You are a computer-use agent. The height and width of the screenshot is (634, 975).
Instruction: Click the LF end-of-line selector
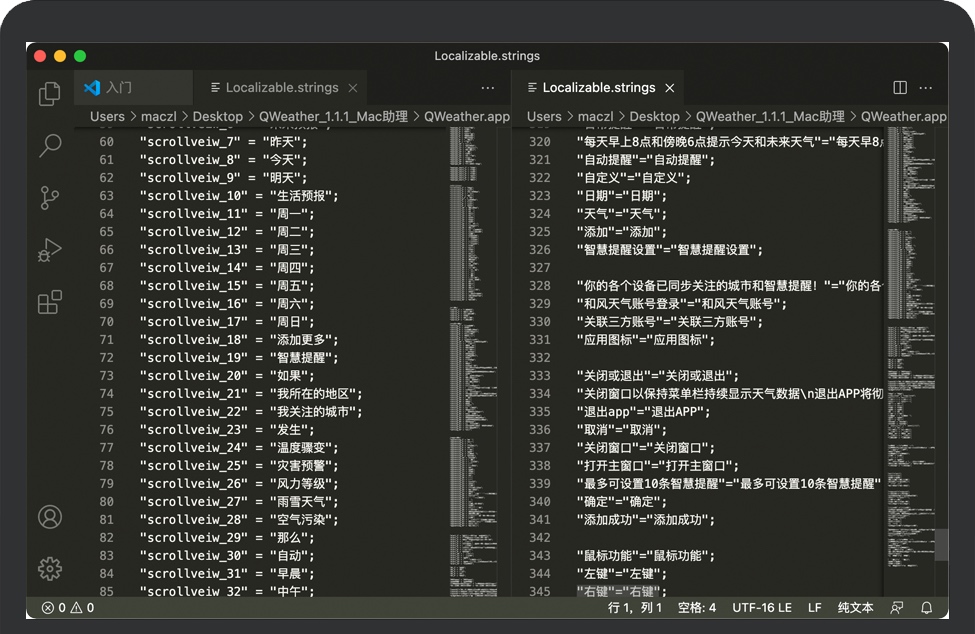coord(815,607)
